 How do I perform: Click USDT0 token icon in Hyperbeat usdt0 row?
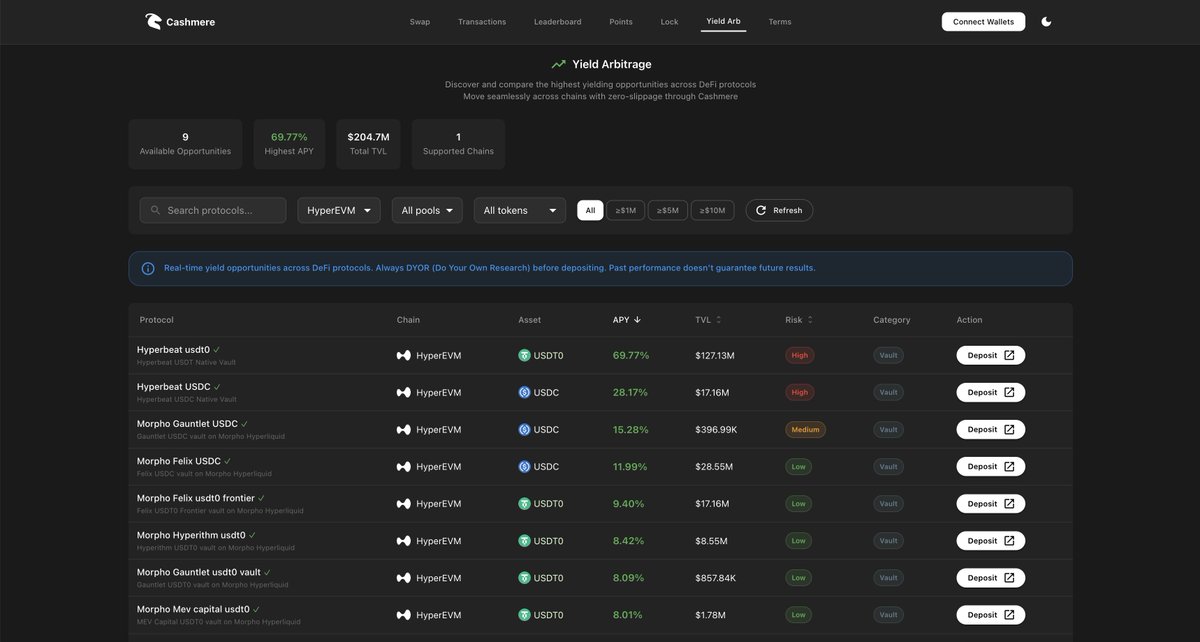click(x=524, y=355)
